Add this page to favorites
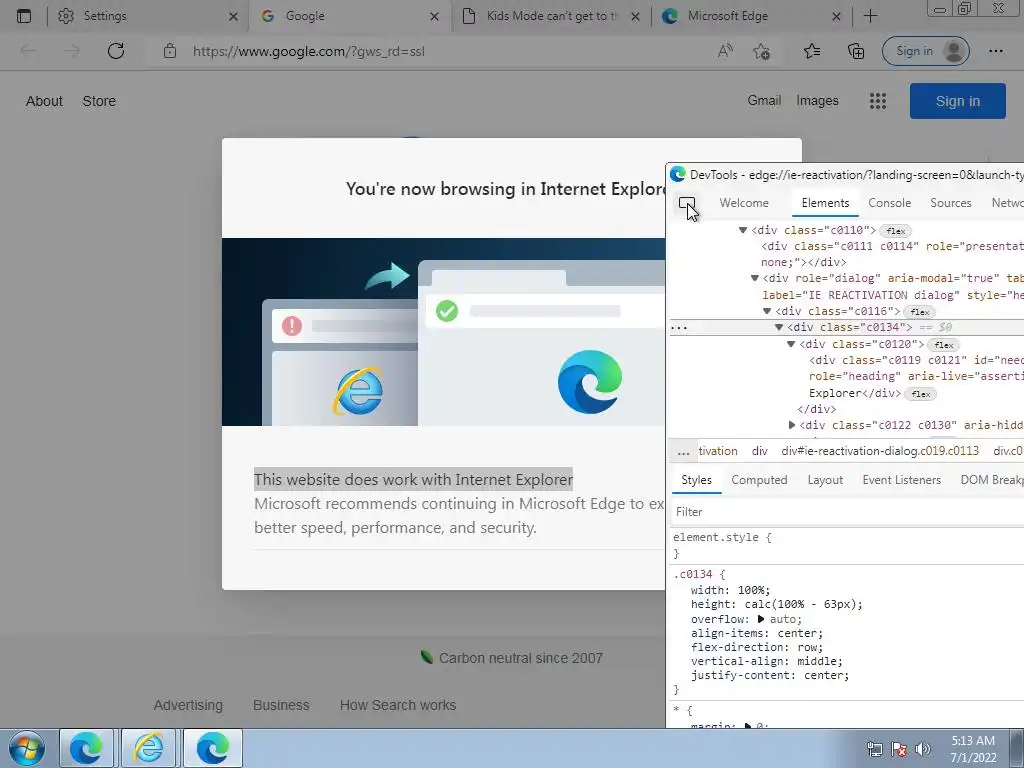 coord(761,51)
